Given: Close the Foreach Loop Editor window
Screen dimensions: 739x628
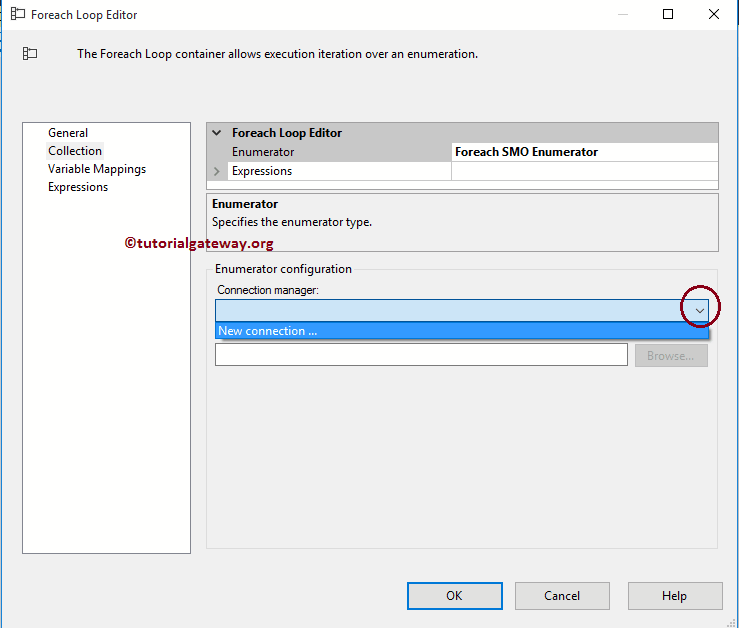Looking at the screenshot, I should tap(714, 14).
